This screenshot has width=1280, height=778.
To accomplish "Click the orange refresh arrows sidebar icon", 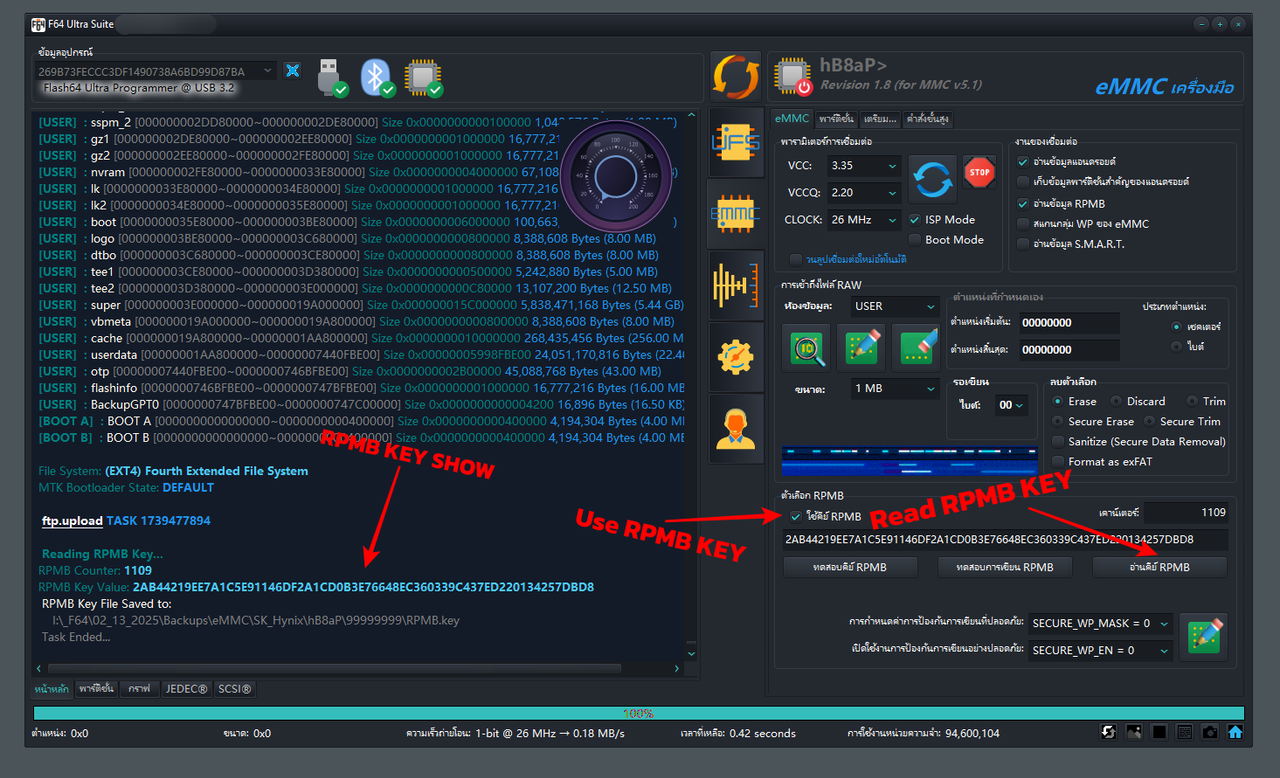I will [736, 76].
